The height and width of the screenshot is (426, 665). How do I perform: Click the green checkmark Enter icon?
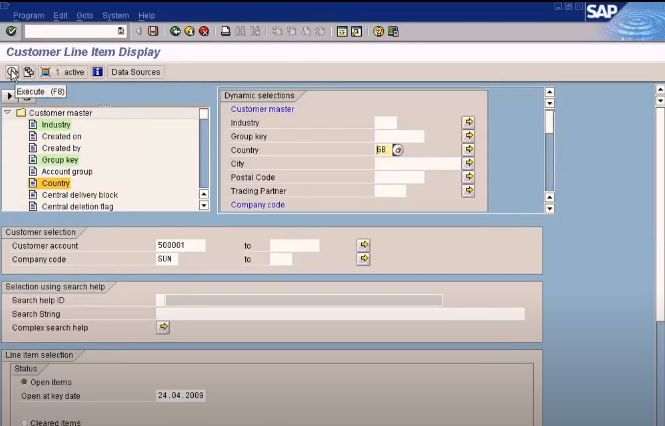11,31
